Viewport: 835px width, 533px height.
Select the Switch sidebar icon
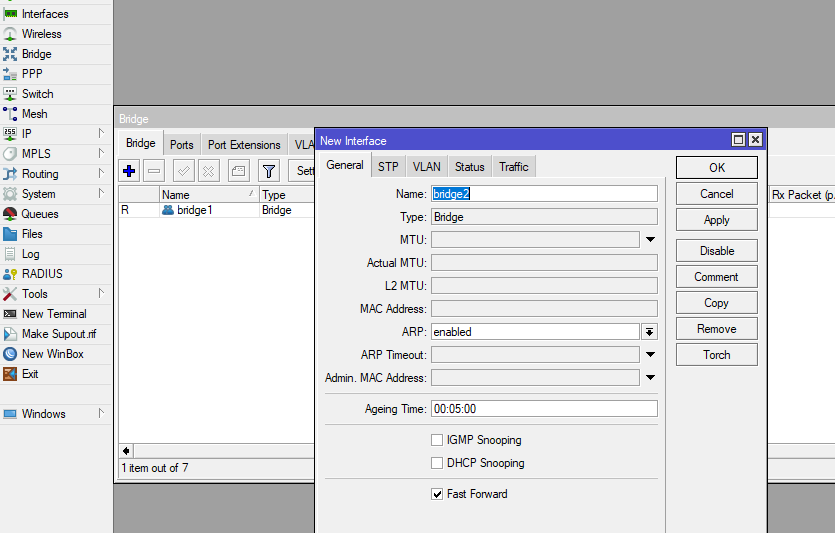(10, 94)
